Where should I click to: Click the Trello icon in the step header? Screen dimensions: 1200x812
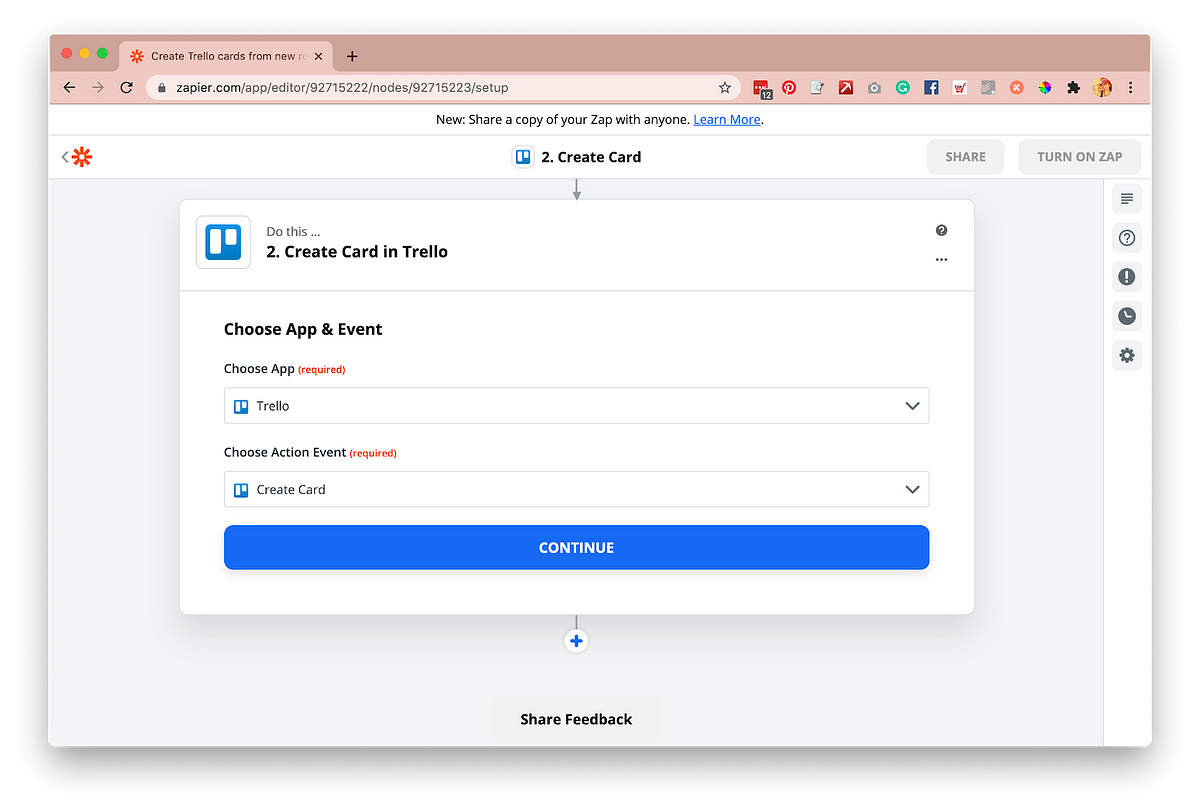pyautogui.click(x=223, y=242)
